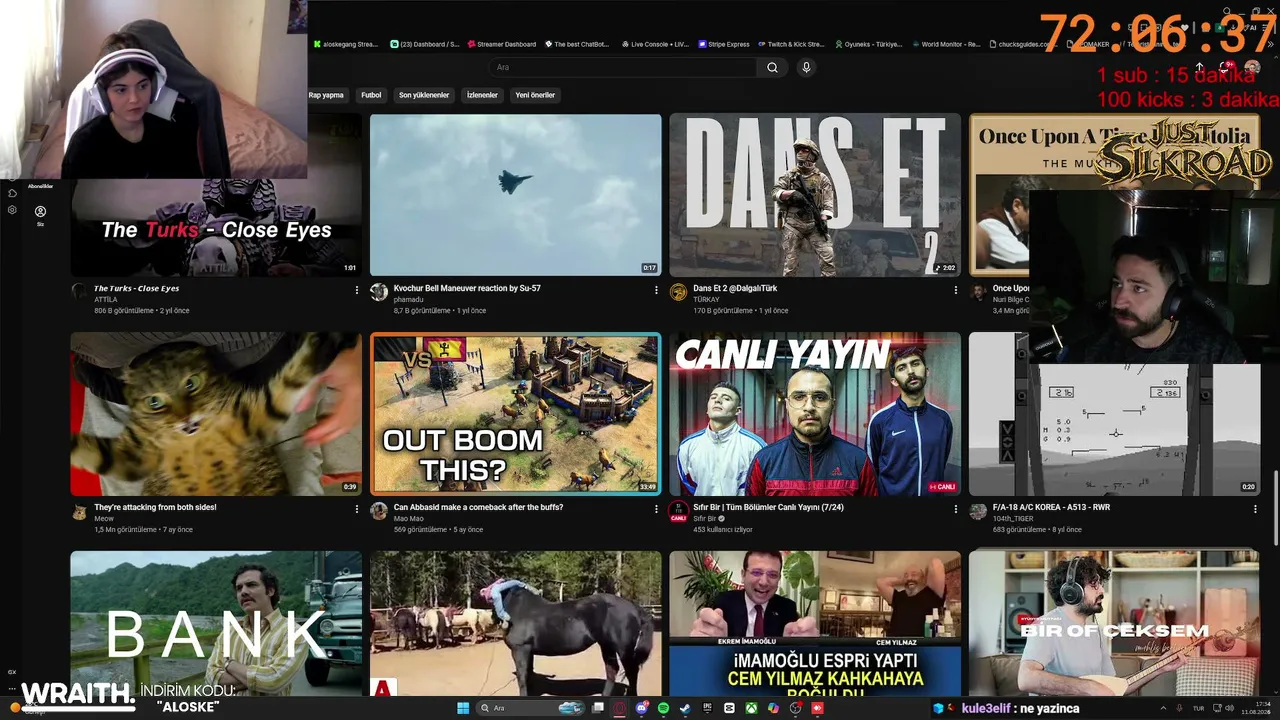Open the 'Abonelikler' sidebar item
The width and height of the screenshot is (1280, 720).
point(40,186)
